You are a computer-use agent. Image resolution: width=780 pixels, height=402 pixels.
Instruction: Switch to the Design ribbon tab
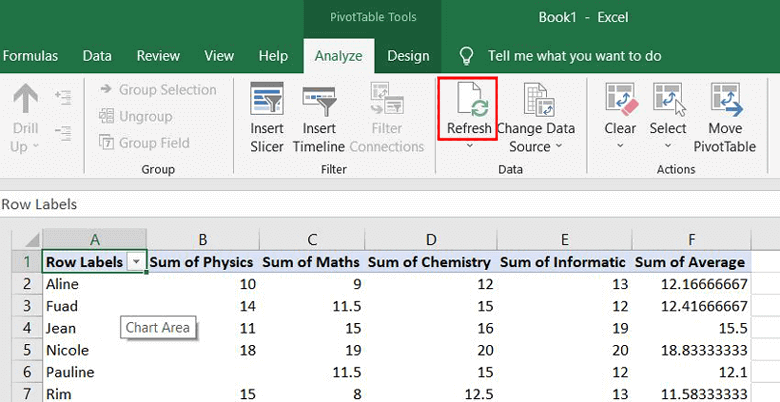click(408, 56)
